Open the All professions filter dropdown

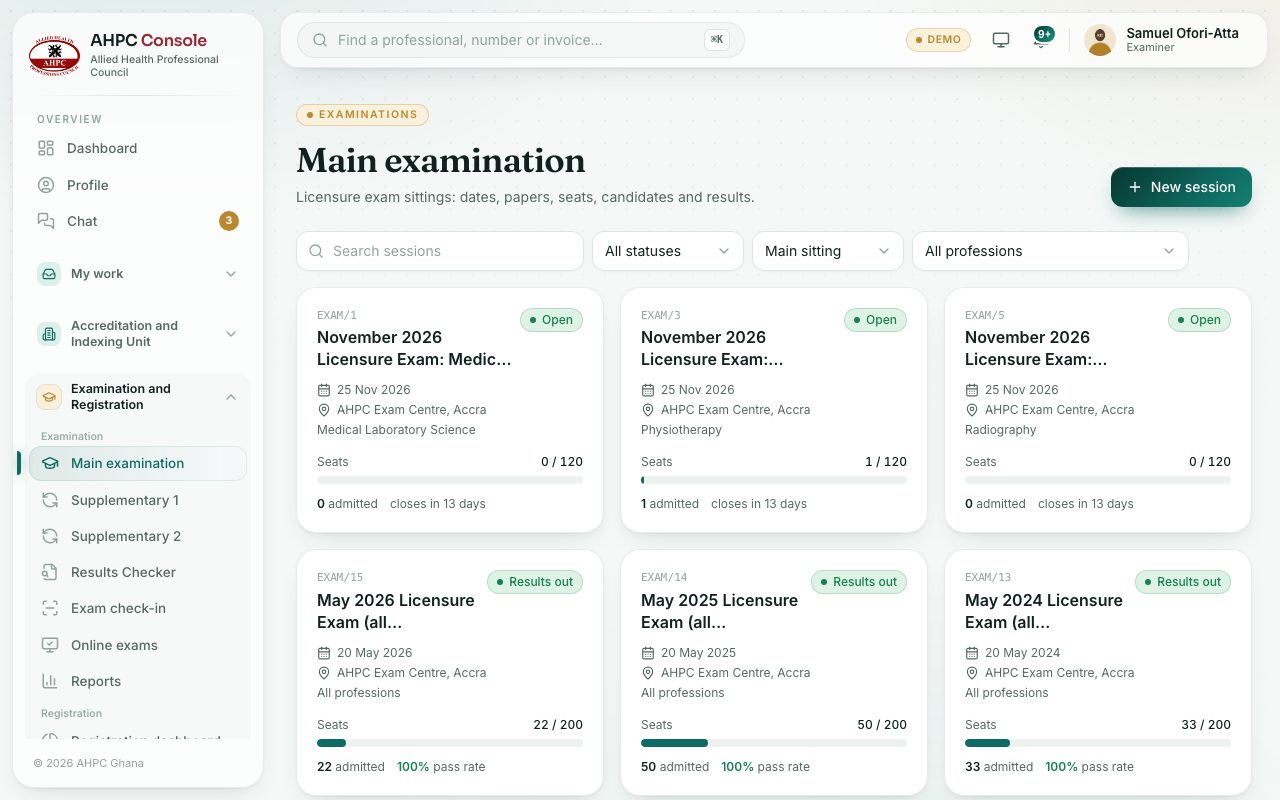tap(1050, 251)
